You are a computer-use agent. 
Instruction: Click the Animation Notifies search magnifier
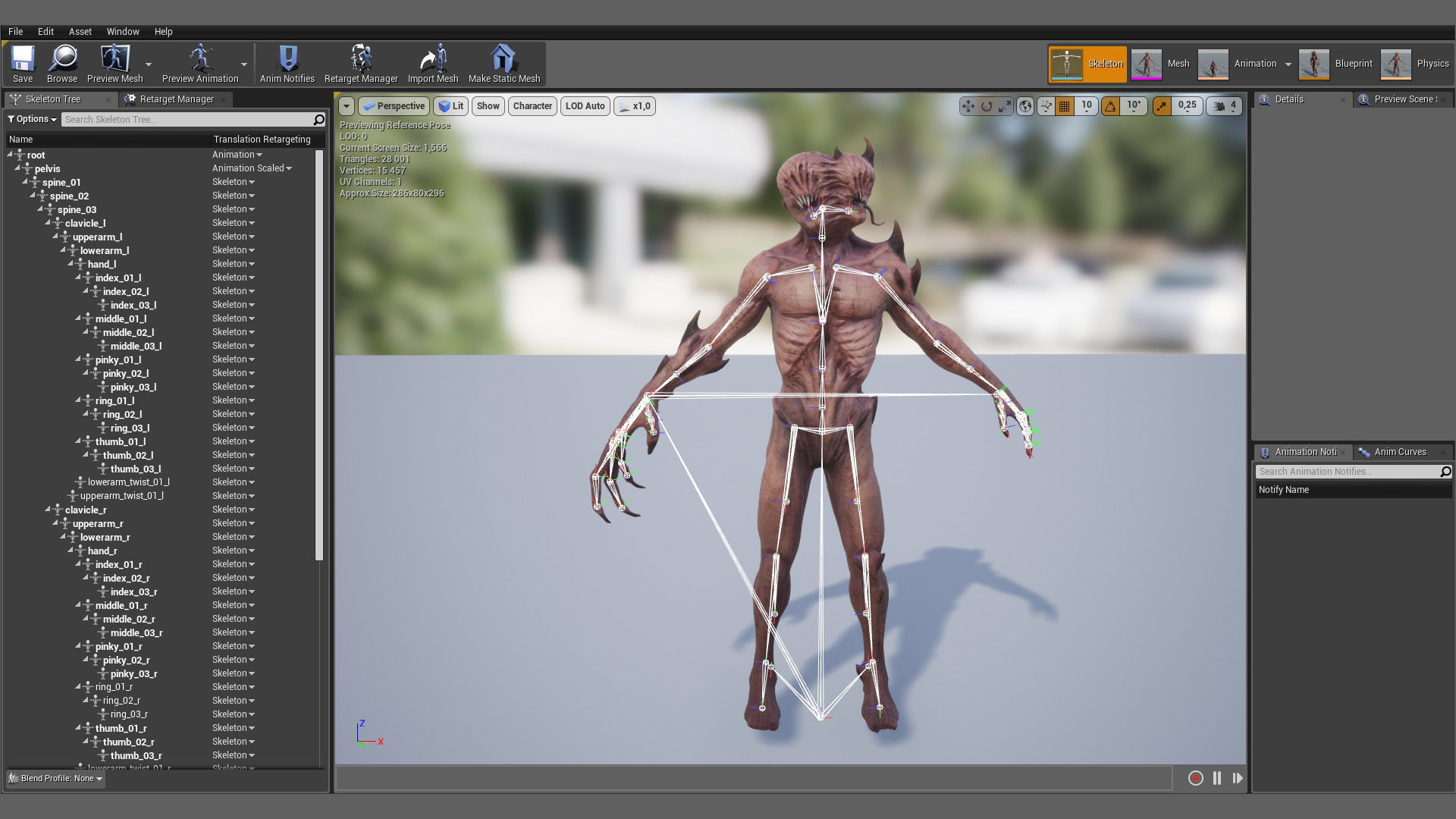click(x=1445, y=472)
